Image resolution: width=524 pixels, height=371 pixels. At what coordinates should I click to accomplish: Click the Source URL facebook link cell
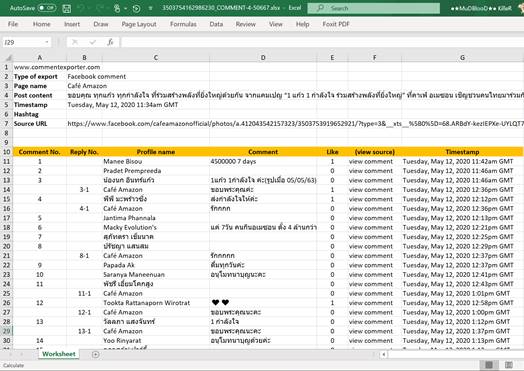295,124
